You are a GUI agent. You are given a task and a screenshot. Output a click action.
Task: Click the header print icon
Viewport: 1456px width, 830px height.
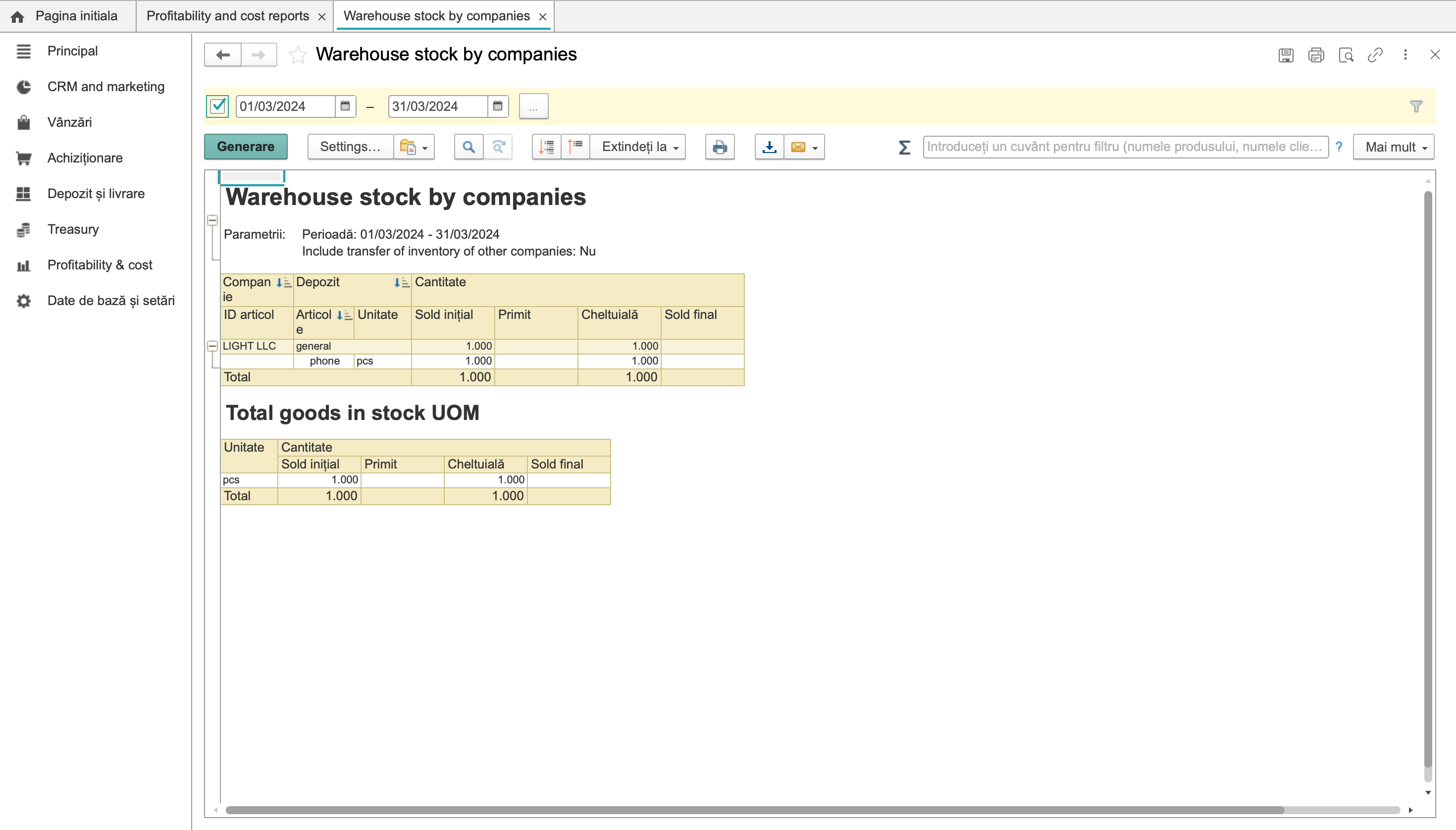[1316, 55]
